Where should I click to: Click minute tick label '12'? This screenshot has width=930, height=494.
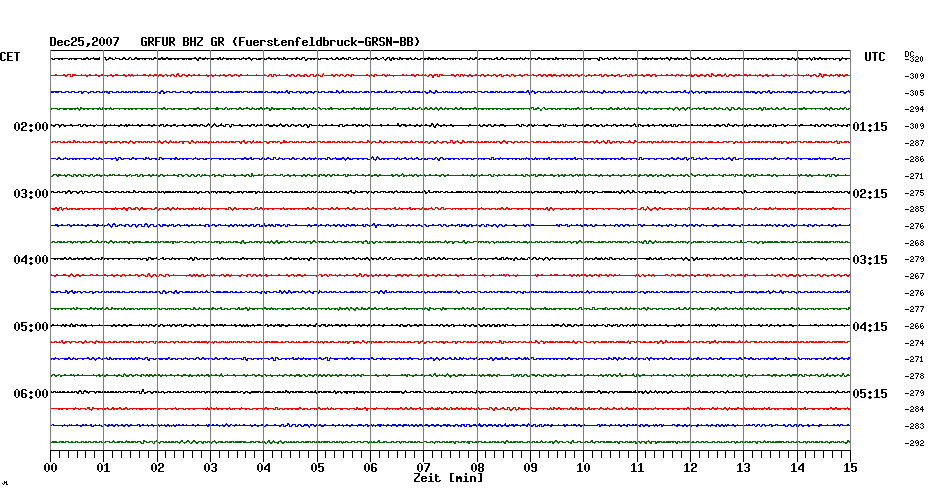click(x=690, y=468)
